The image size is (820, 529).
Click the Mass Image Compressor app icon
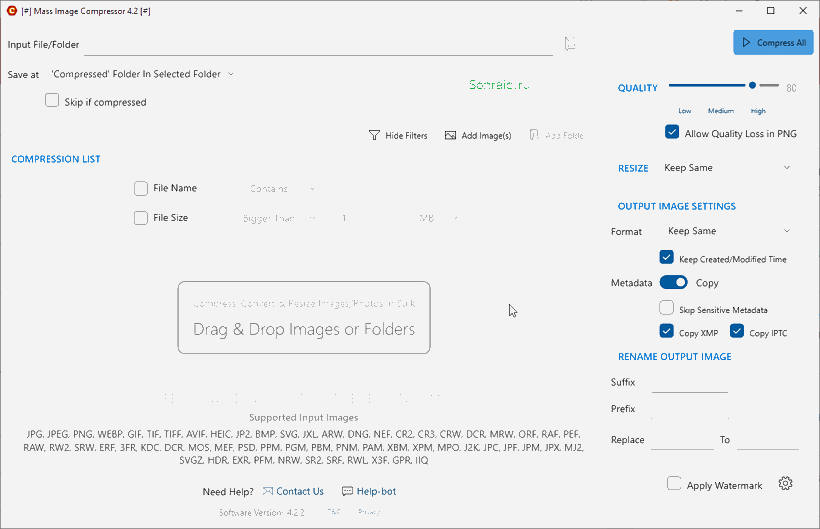(x=12, y=10)
